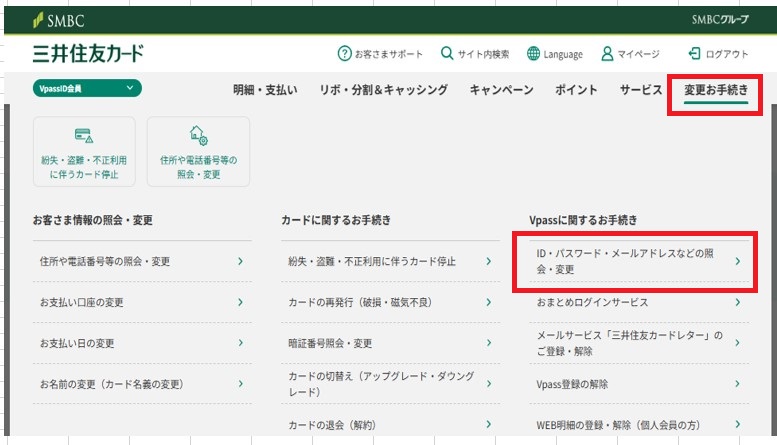Viewport: 777px width, 445px height.
Task: Select ID・パスワード・メールアドレスなどの照会・変更 row
Action: tap(639, 261)
